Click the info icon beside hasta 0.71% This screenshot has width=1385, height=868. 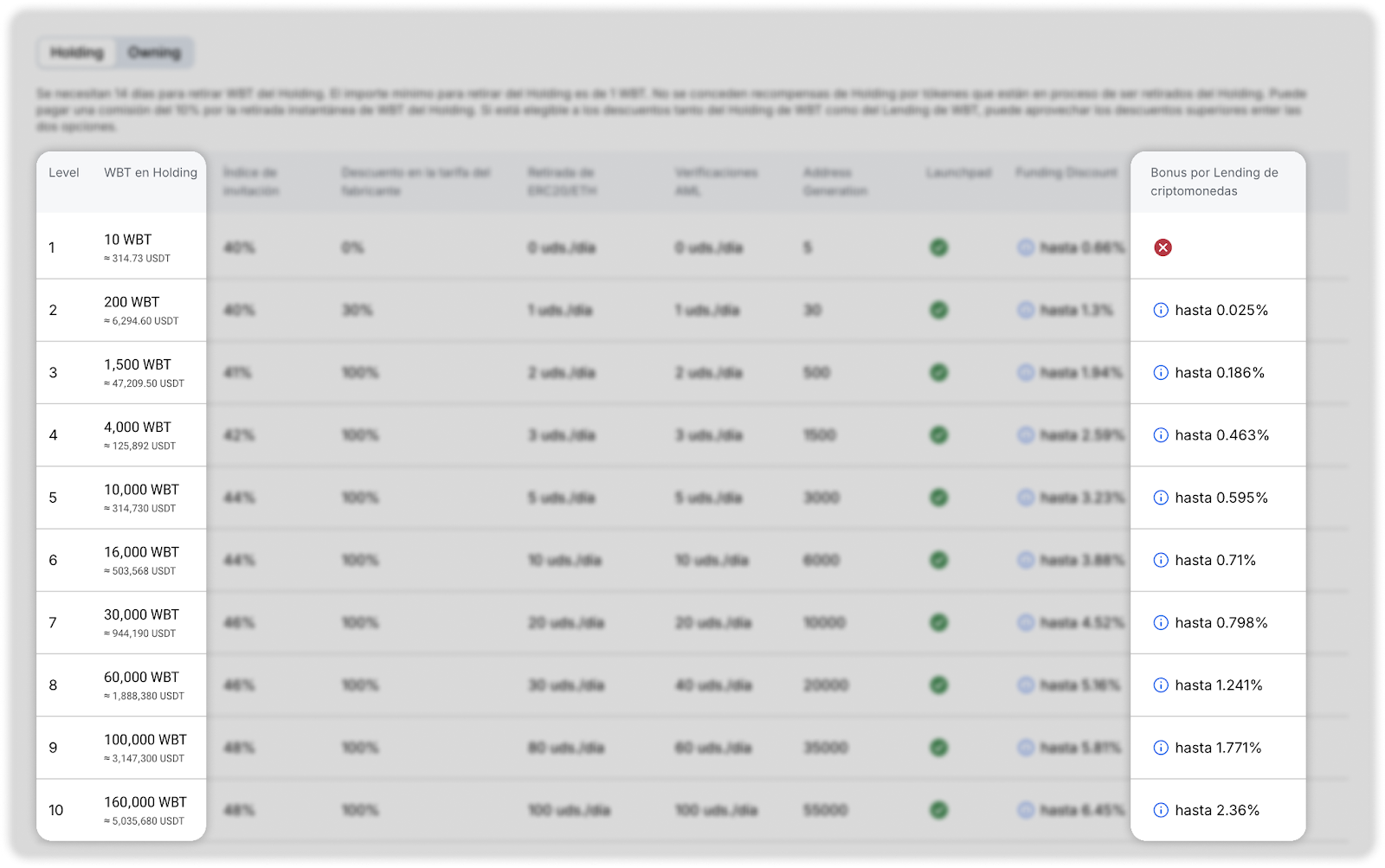point(1161,560)
